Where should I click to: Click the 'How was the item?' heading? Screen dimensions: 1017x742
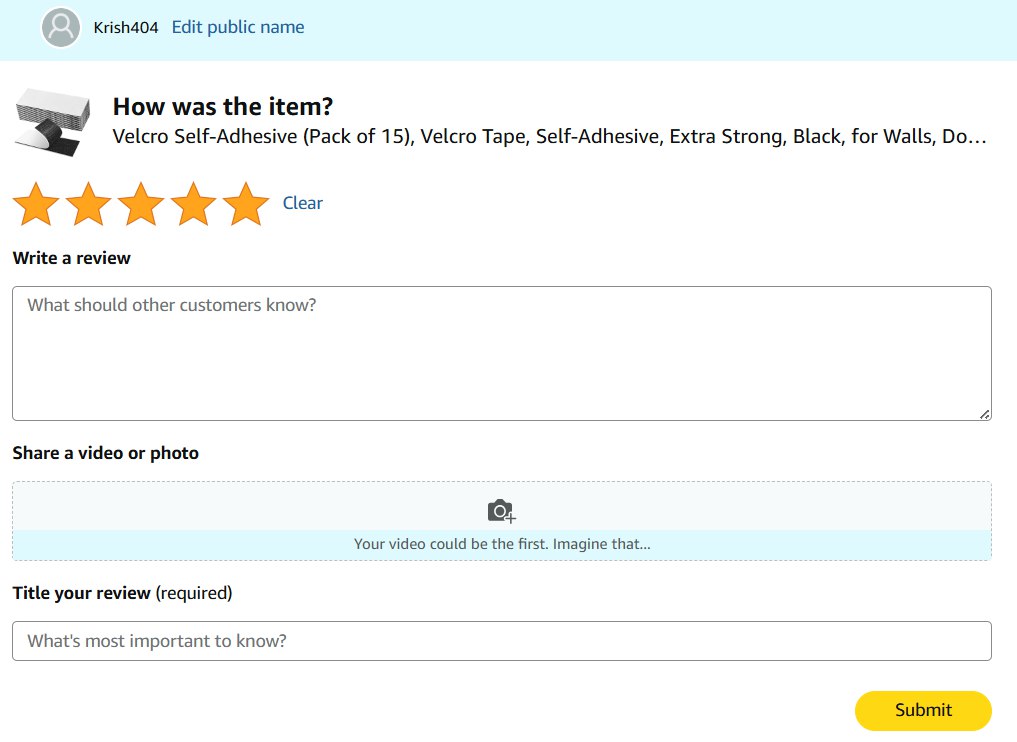click(x=222, y=107)
